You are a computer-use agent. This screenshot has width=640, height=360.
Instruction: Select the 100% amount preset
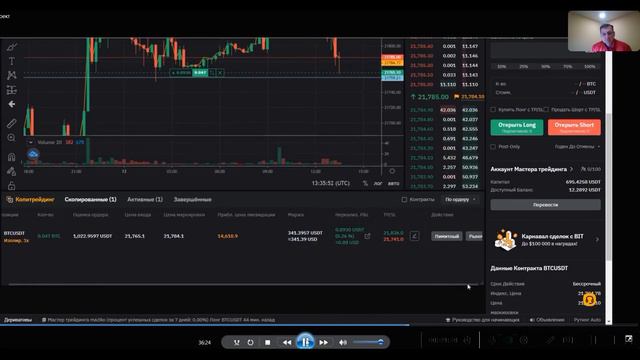pos(589,67)
